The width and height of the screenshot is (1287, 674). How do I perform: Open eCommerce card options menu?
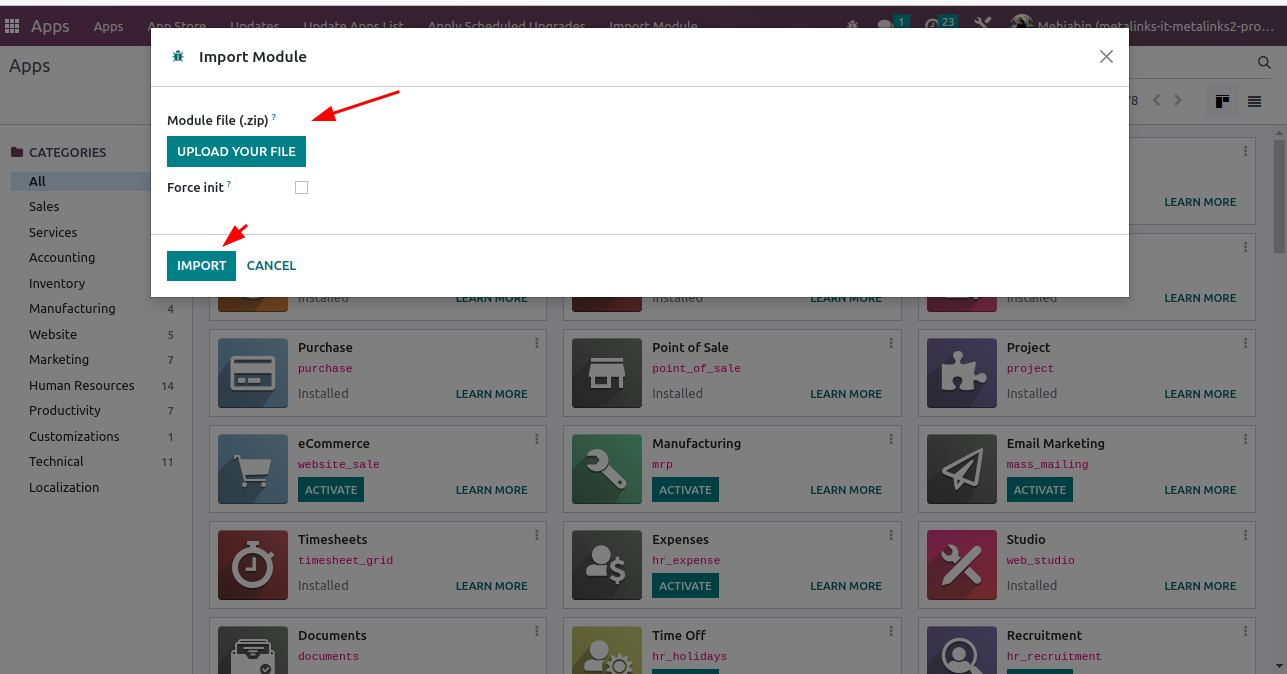tap(537, 439)
